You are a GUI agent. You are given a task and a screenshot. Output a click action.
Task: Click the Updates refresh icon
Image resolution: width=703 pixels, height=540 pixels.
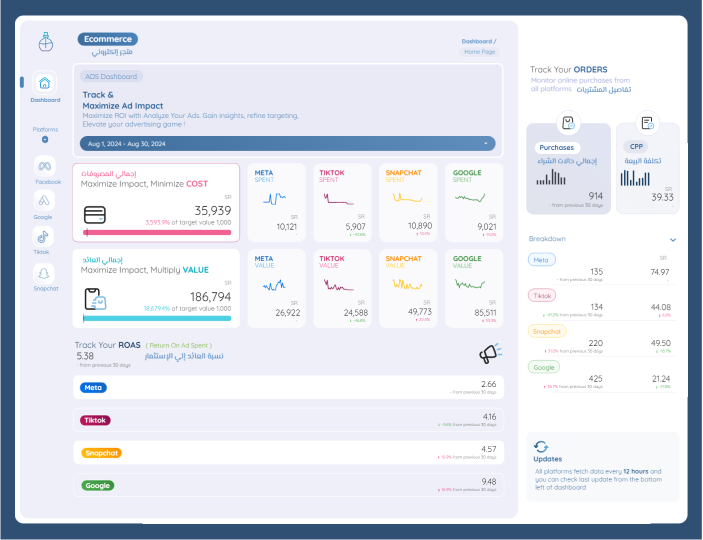click(541, 447)
